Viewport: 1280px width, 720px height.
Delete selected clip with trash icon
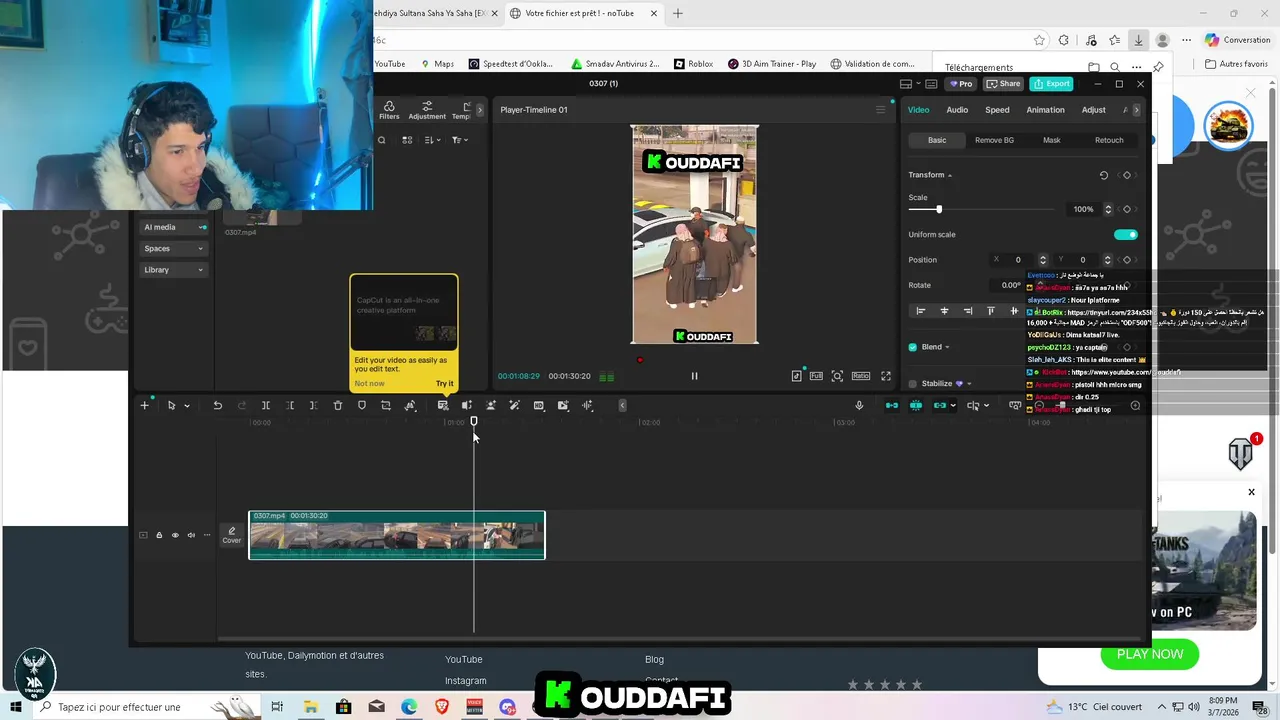pos(338,405)
